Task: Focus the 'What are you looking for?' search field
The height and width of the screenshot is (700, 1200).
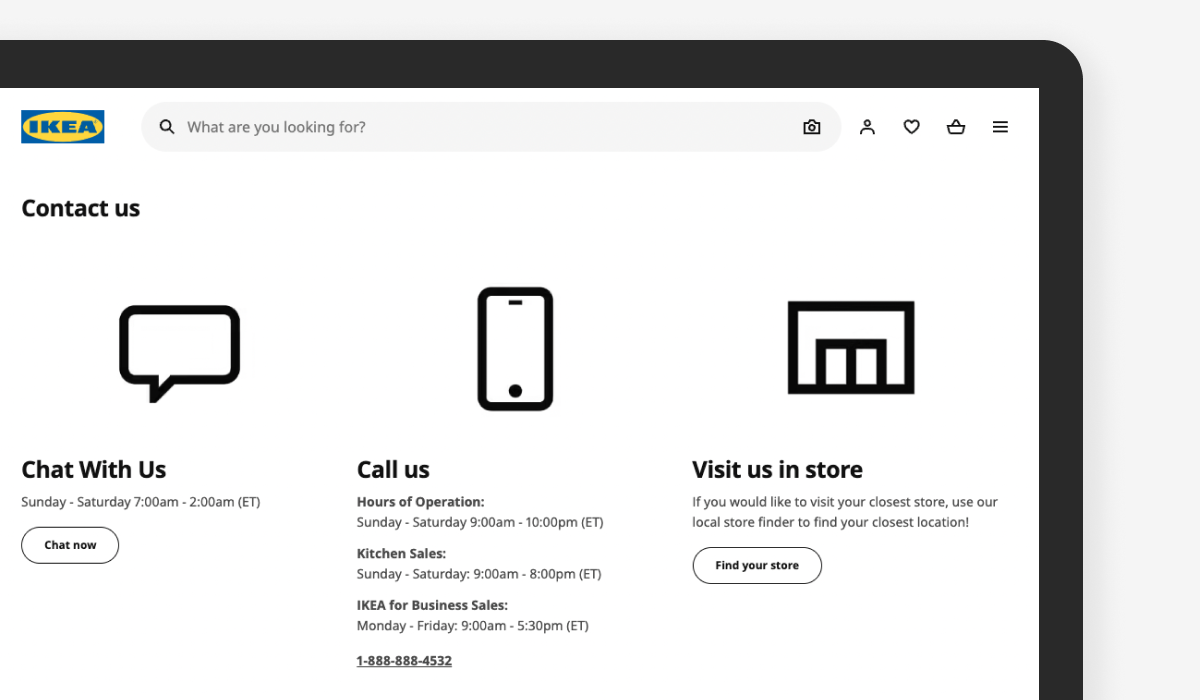Action: pos(491,127)
